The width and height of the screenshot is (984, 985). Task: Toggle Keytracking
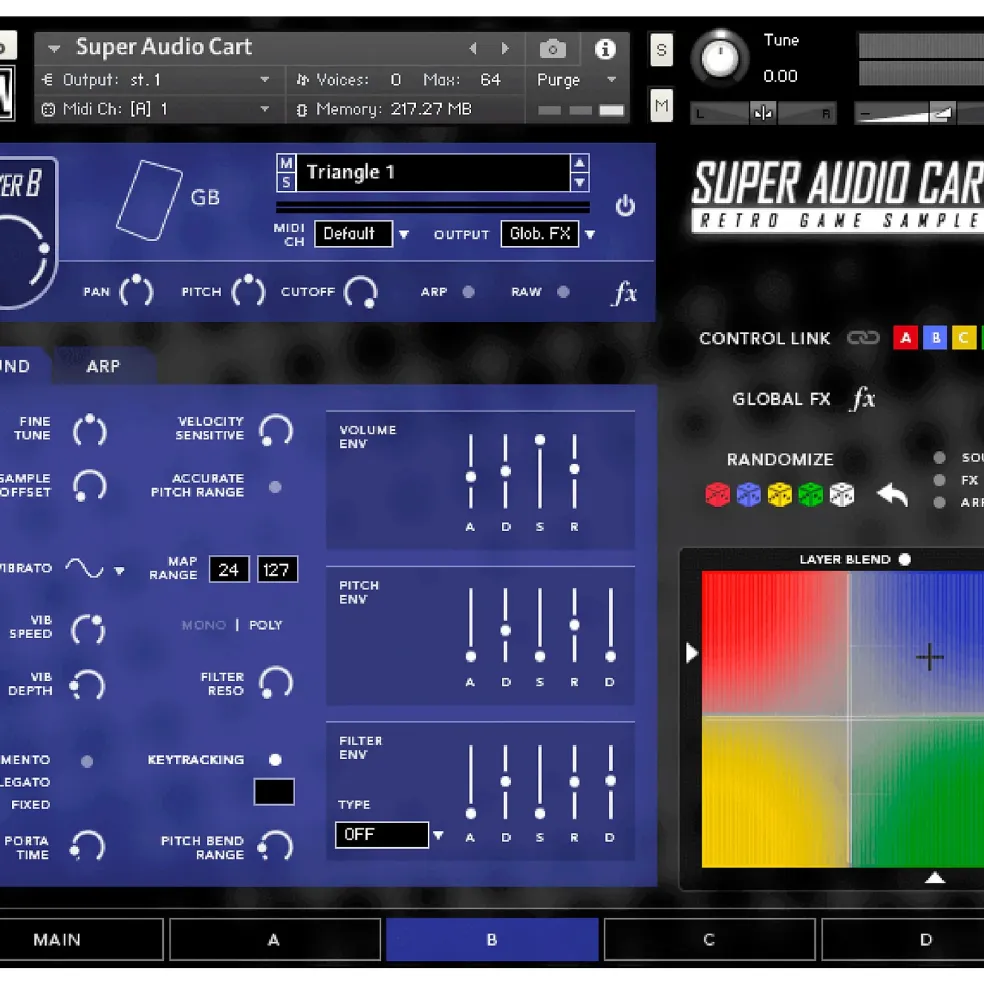[275, 759]
